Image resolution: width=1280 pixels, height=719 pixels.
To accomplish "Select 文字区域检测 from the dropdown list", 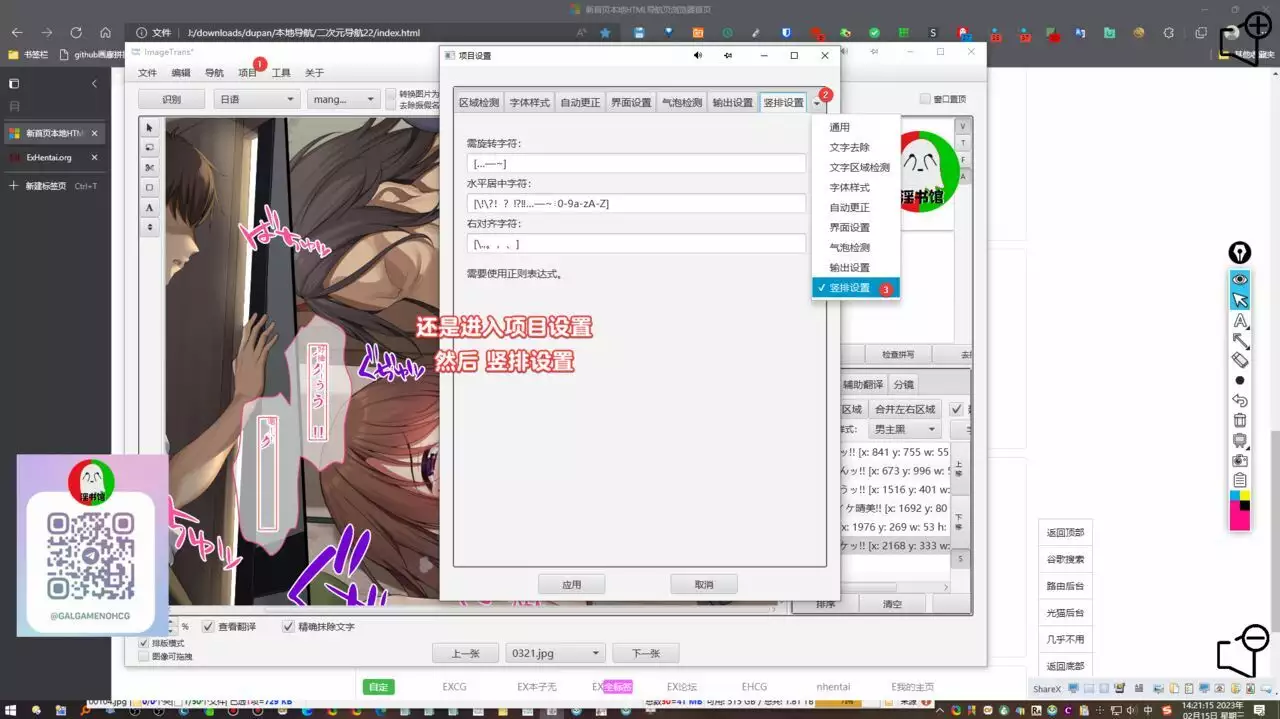I will pos(859,167).
